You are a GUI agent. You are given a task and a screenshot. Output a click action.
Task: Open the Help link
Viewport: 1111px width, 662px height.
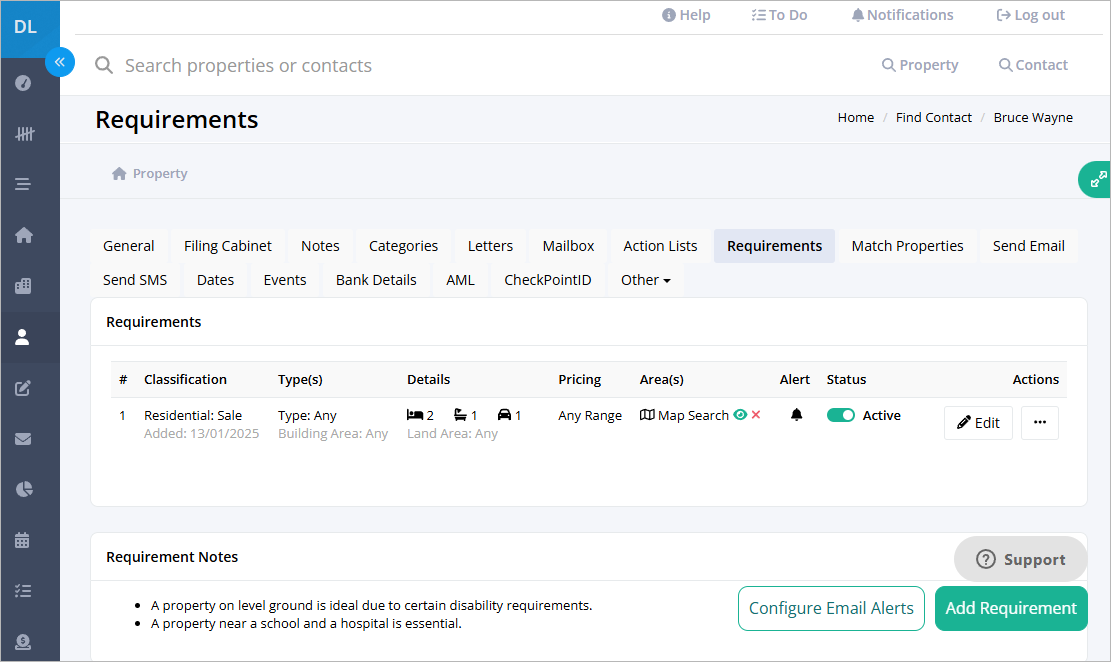(x=686, y=15)
